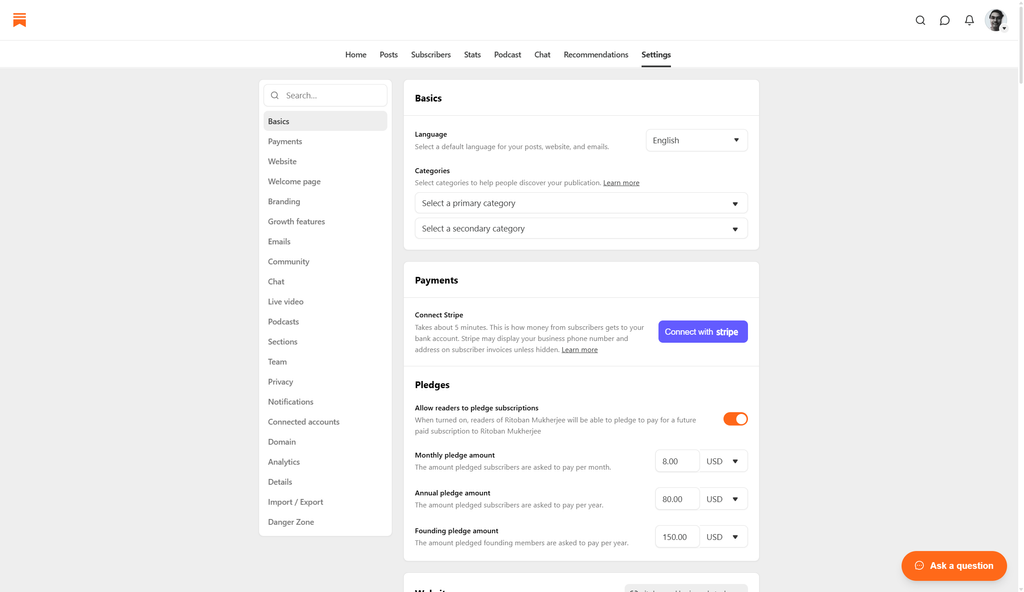Click the Substack bookmark logo
Viewport: 1024px width, 592px height.
(x=19, y=20)
